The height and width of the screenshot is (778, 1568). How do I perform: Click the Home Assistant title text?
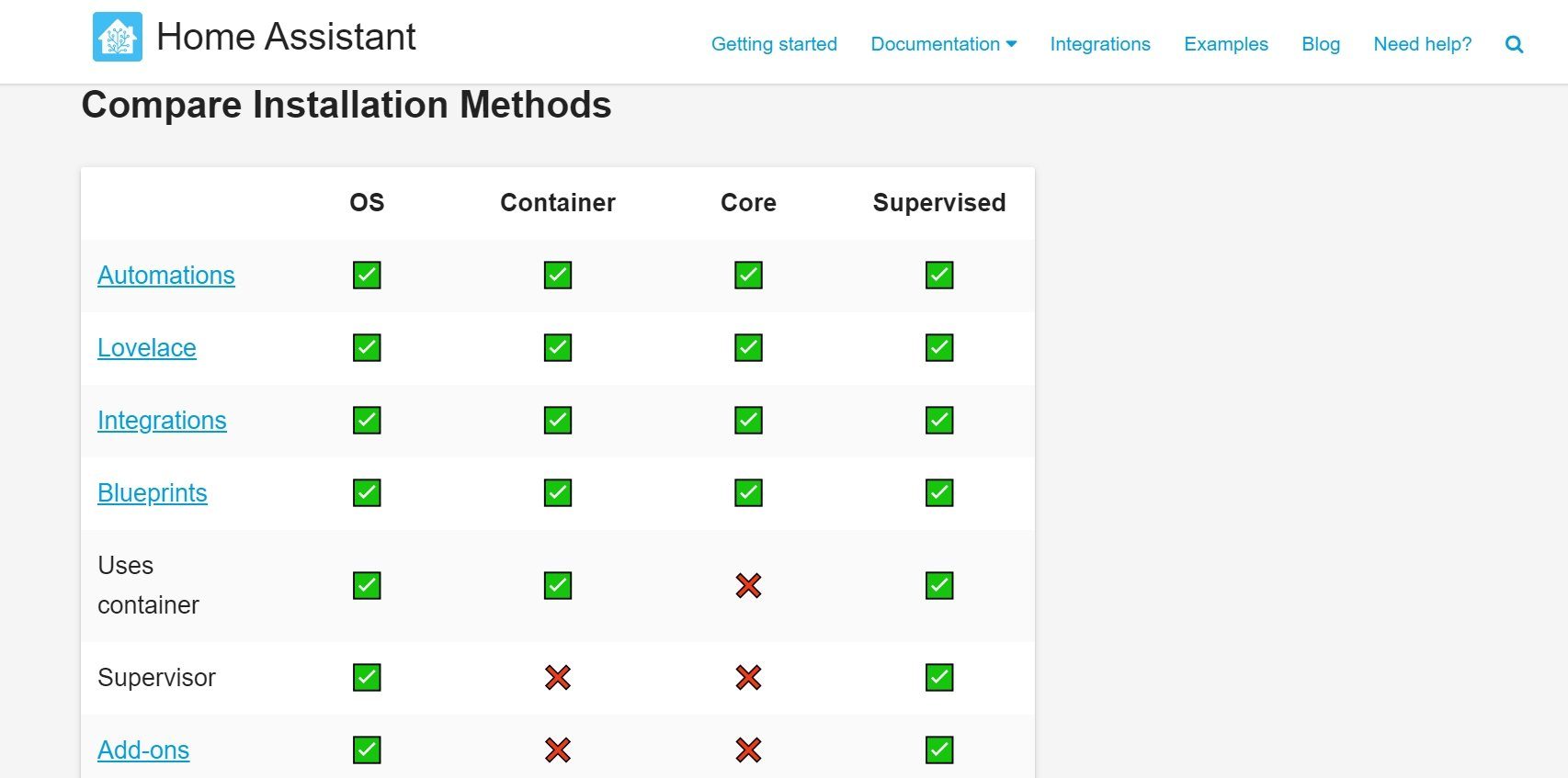click(x=286, y=37)
